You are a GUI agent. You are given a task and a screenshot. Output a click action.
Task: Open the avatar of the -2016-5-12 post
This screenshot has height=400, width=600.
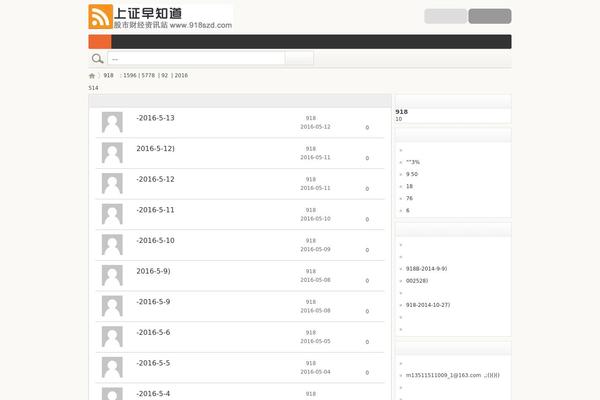point(112,183)
